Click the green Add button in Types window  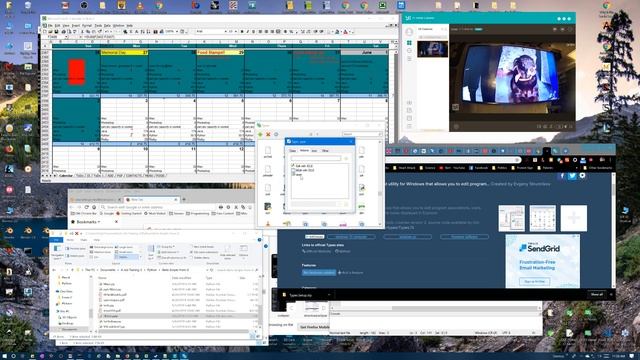pyautogui.click(x=260, y=134)
